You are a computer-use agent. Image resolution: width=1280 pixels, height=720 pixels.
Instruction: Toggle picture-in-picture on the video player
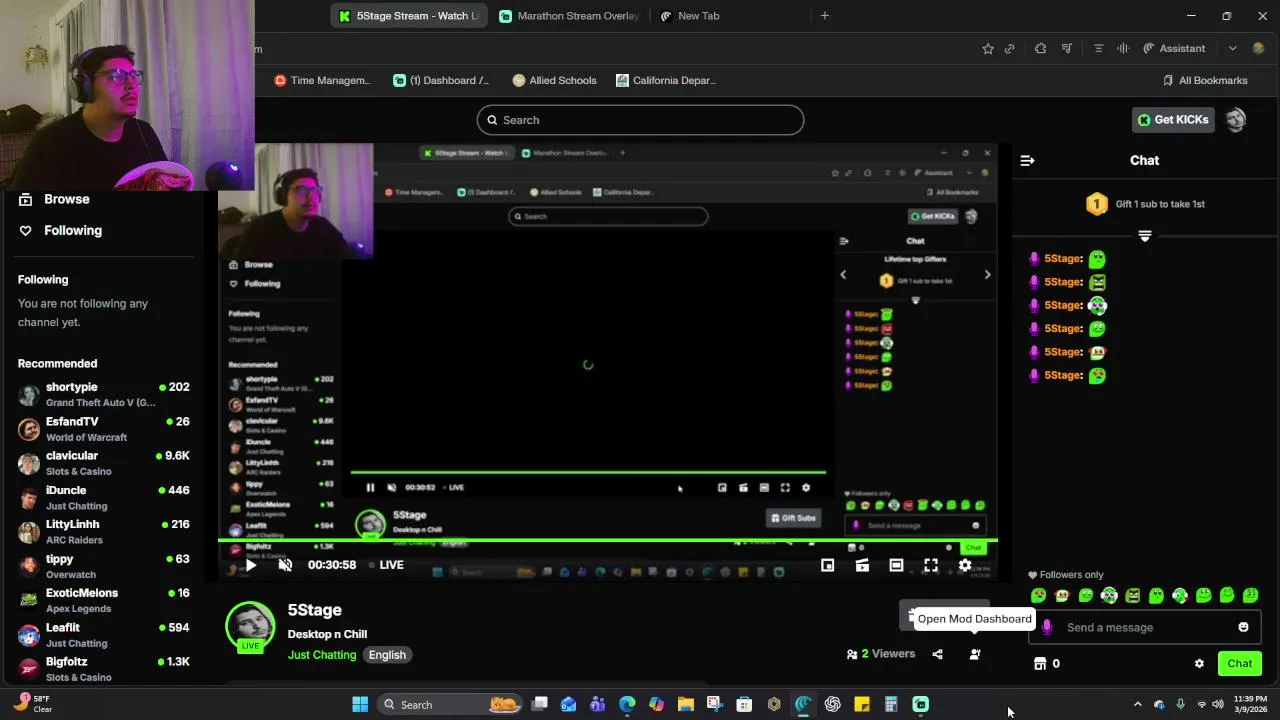[x=828, y=565]
